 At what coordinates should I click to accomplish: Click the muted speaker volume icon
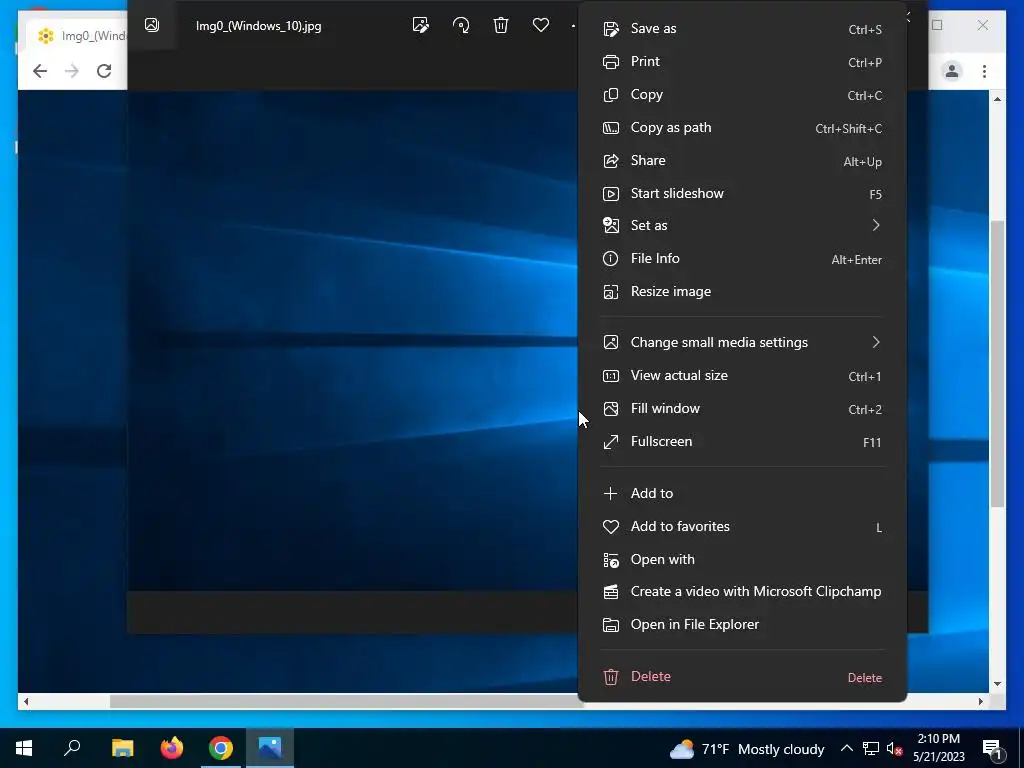pyautogui.click(x=894, y=749)
